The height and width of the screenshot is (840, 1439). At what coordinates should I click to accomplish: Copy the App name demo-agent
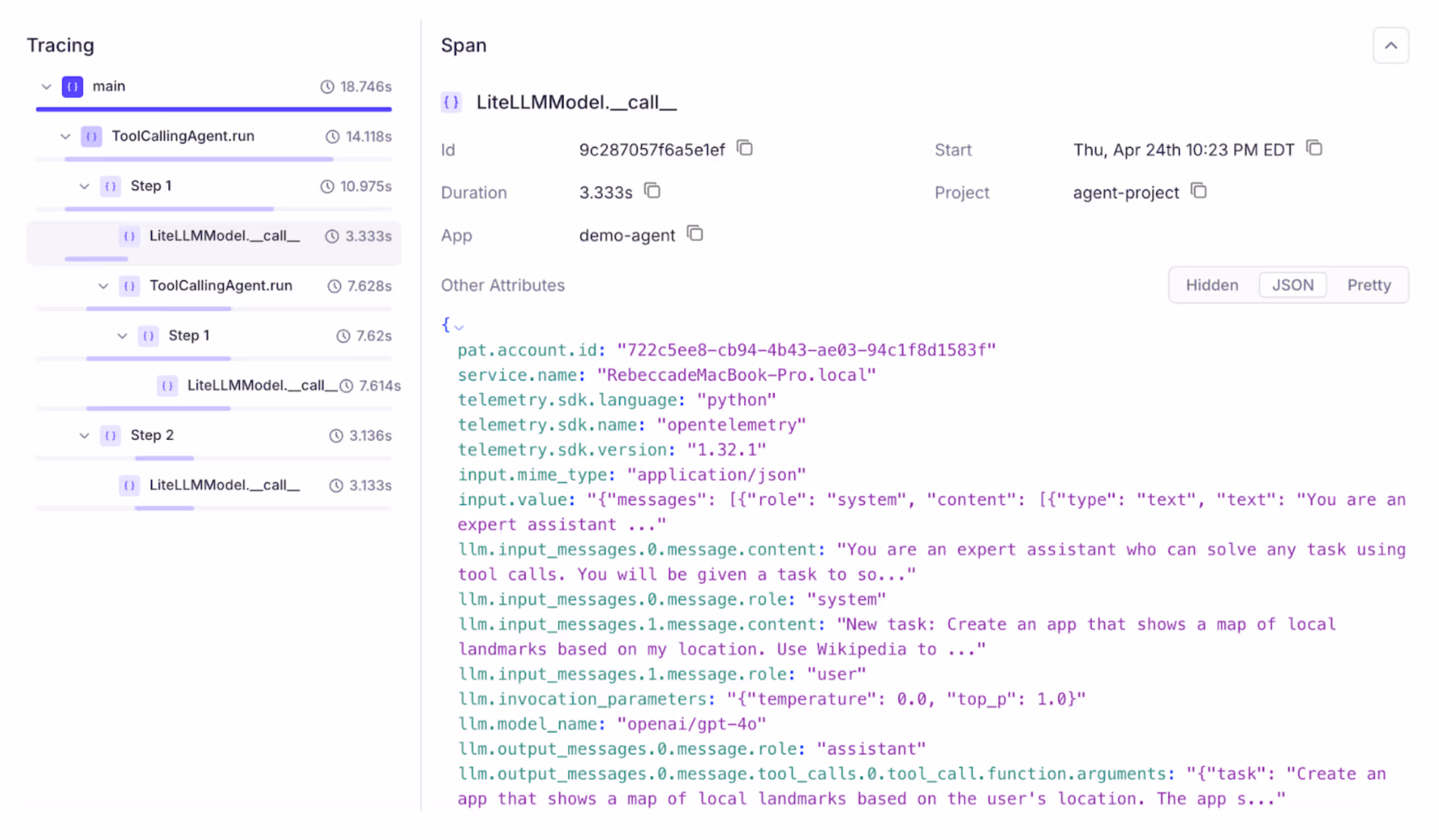[x=694, y=234]
